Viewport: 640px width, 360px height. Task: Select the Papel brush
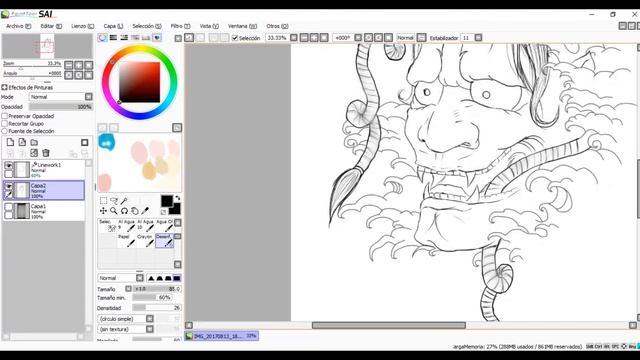point(126,240)
